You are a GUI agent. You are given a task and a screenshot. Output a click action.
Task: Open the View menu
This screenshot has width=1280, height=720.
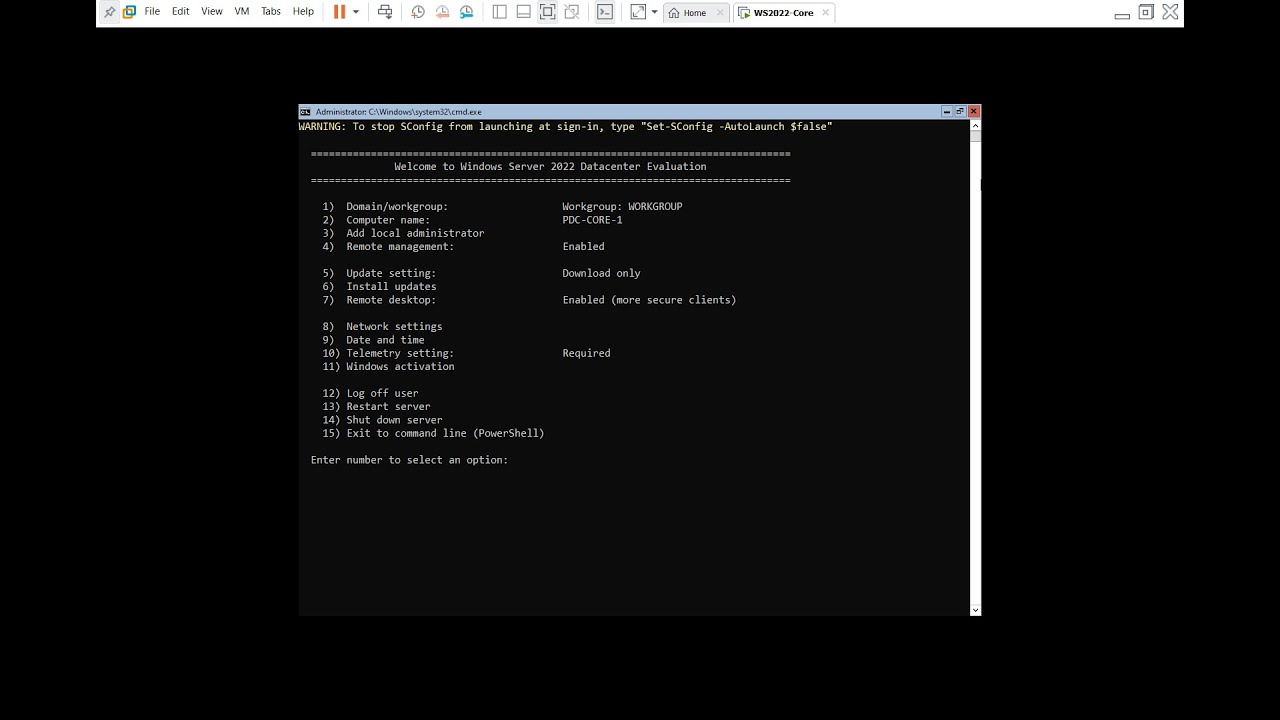pos(212,12)
